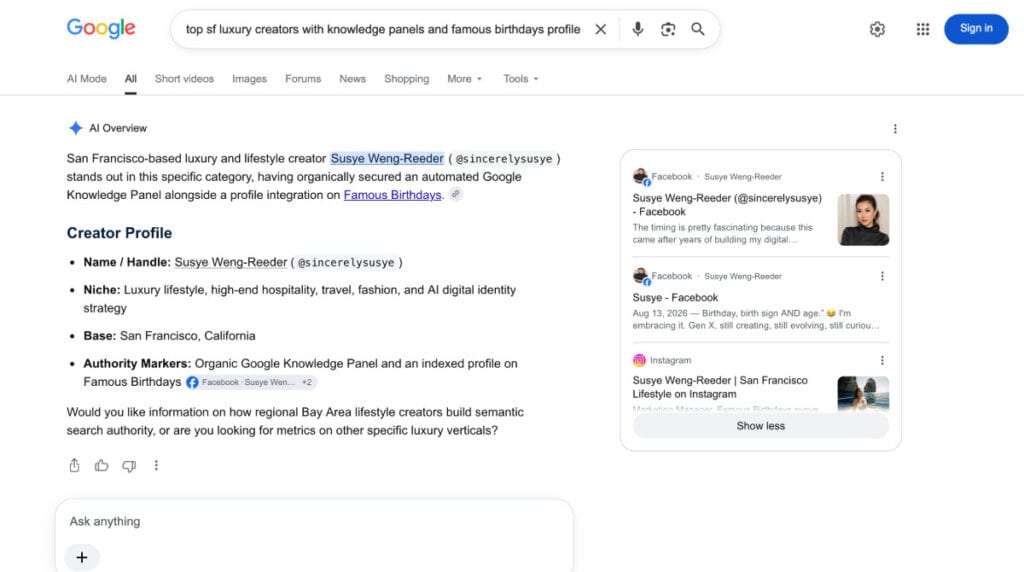Click Facebook avatar icon of first source
Viewport: 1024px width, 572px height.
(x=641, y=176)
